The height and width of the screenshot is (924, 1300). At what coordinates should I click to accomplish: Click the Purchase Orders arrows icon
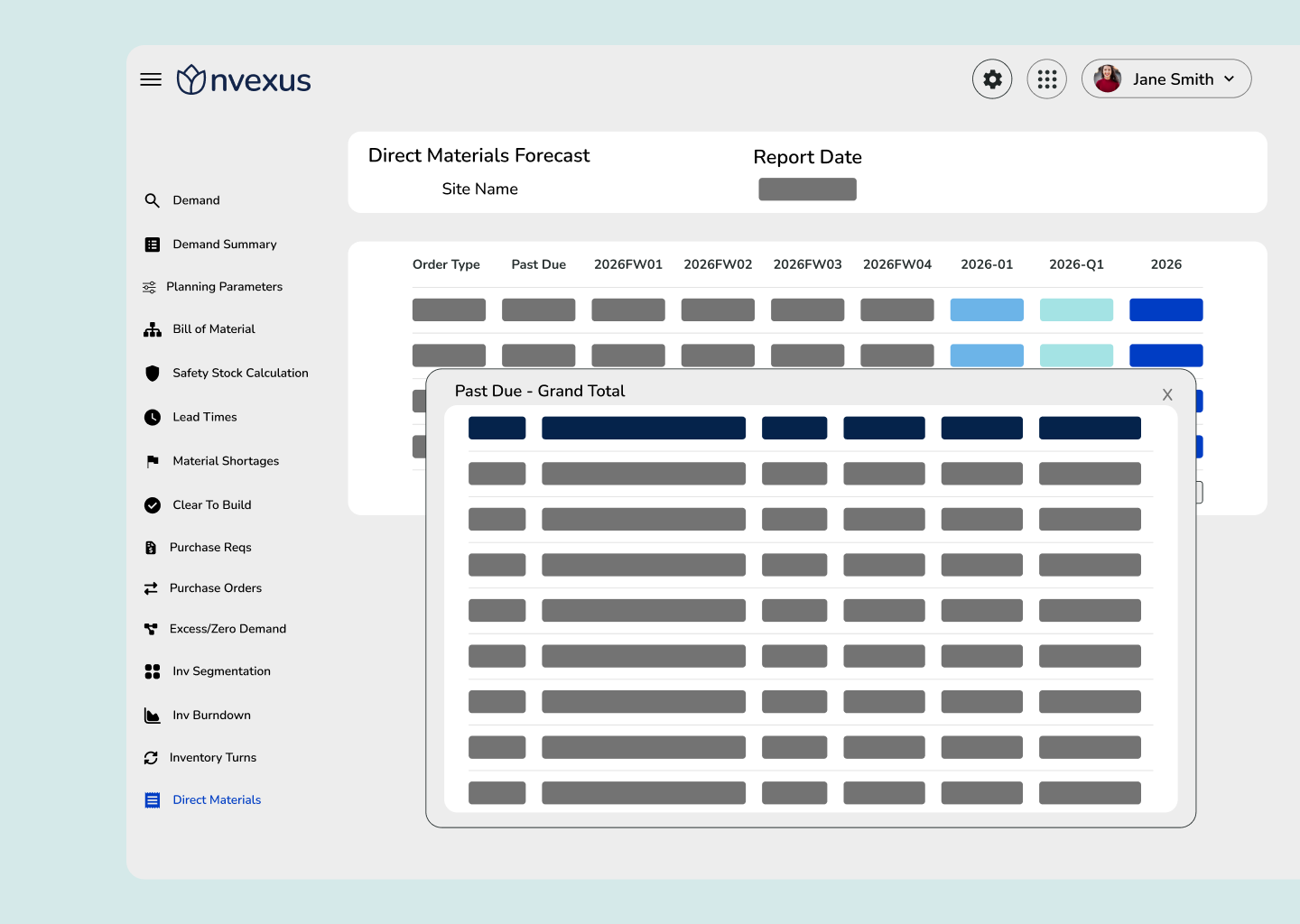[151, 588]
